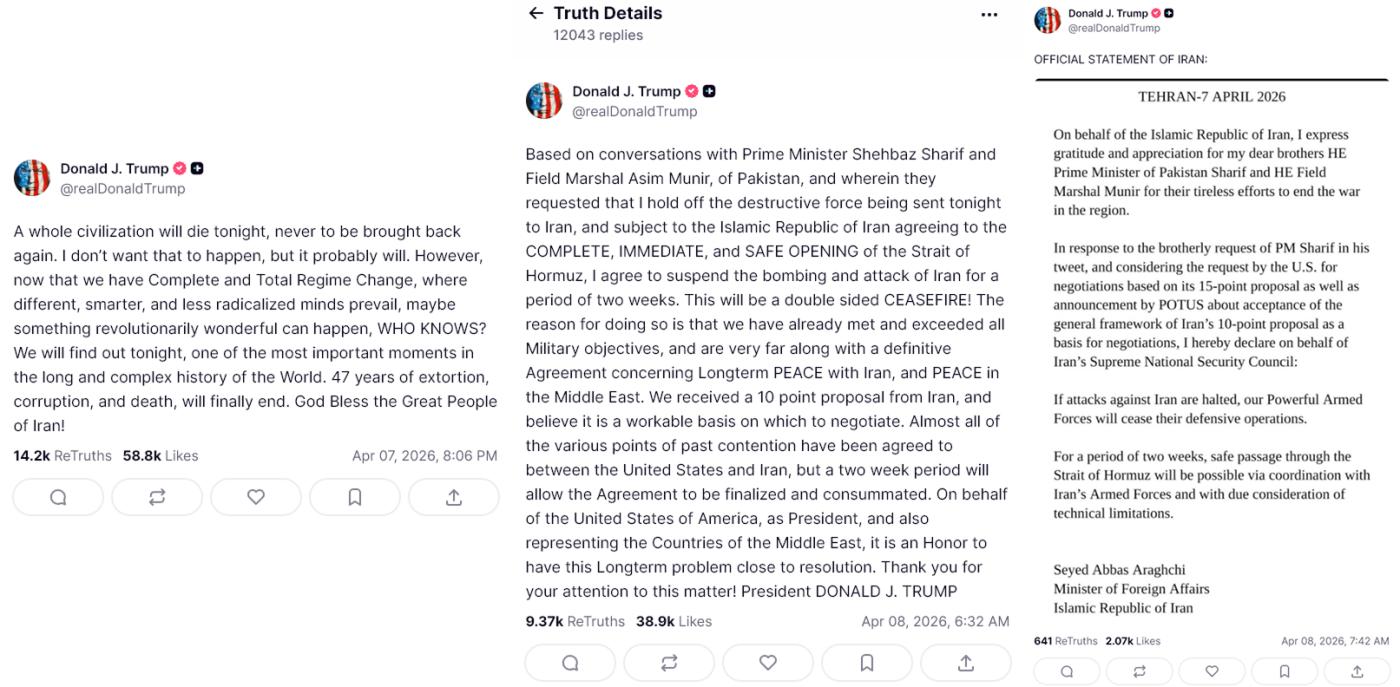Open the Tehran statement image attachment

point(1211,350)
